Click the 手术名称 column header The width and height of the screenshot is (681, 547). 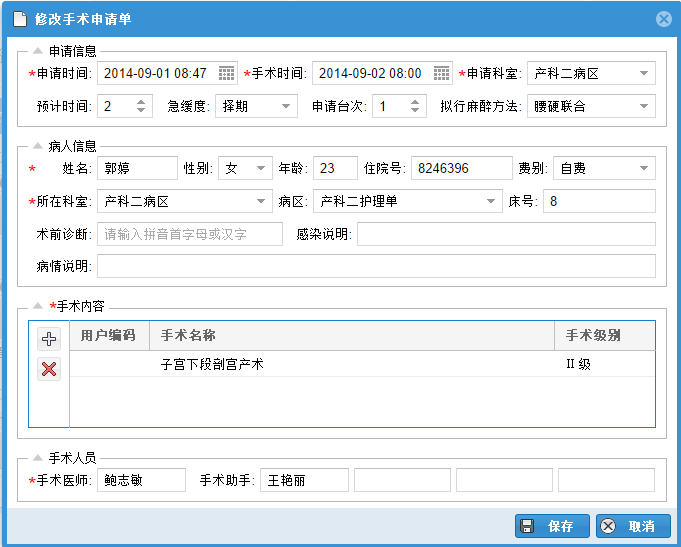point(352,335)
